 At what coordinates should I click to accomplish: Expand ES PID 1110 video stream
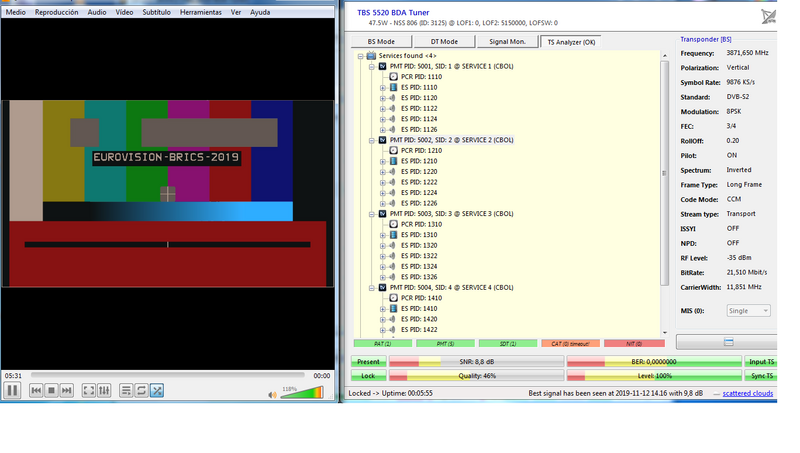[383, 88]
